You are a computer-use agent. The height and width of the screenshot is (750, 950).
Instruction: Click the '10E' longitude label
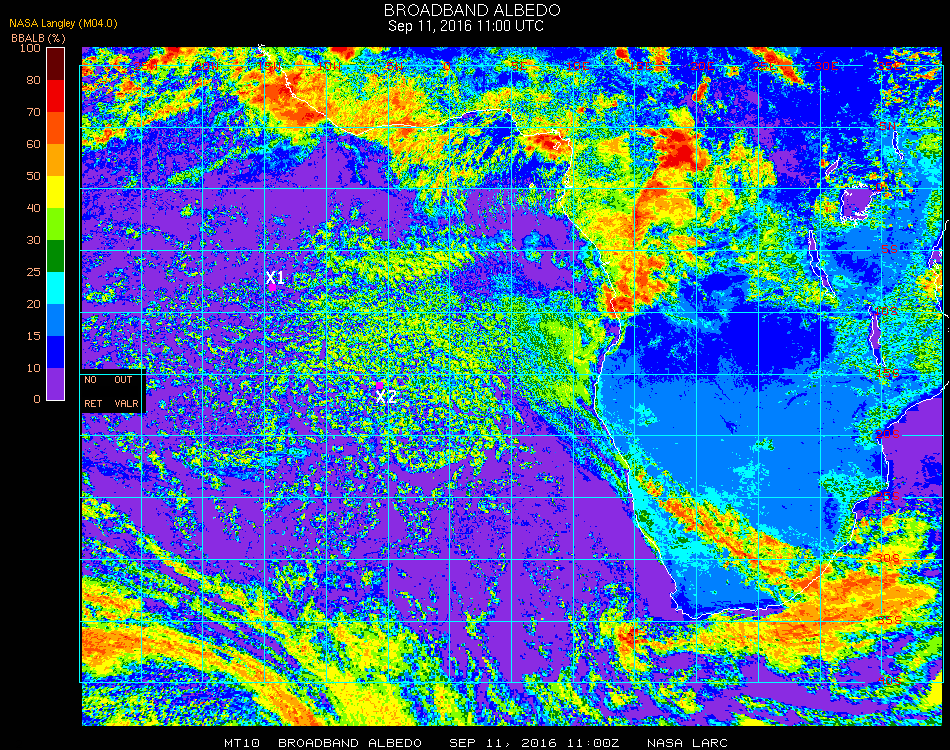579,66
